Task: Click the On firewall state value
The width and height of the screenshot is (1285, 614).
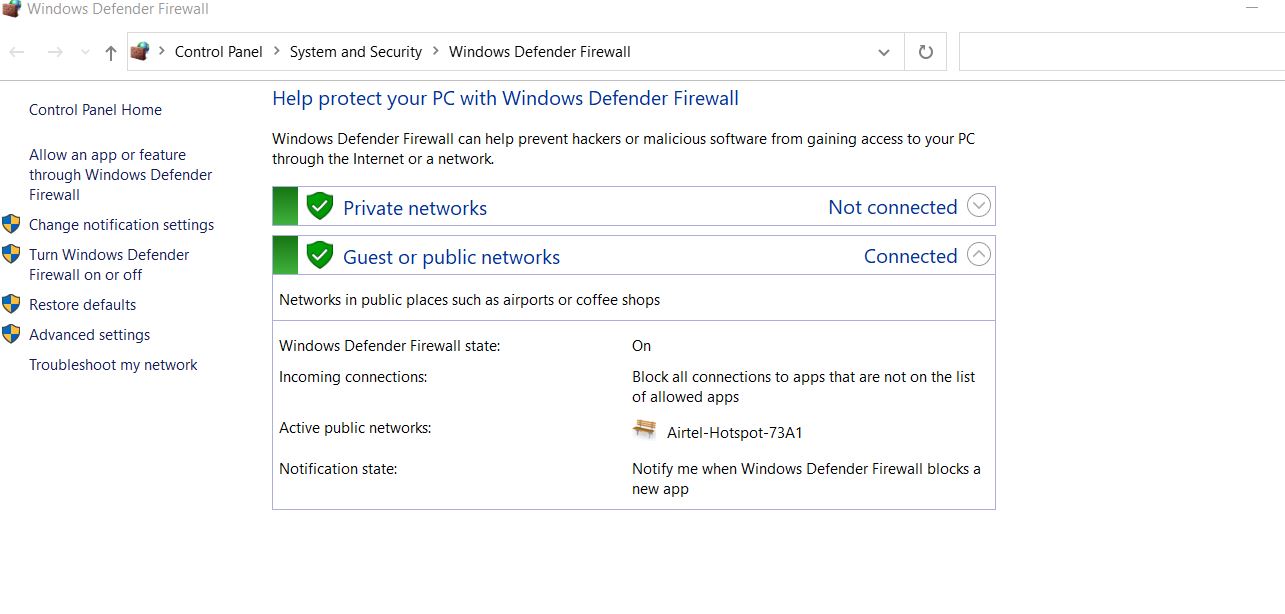Action: [x=641, y=346]
